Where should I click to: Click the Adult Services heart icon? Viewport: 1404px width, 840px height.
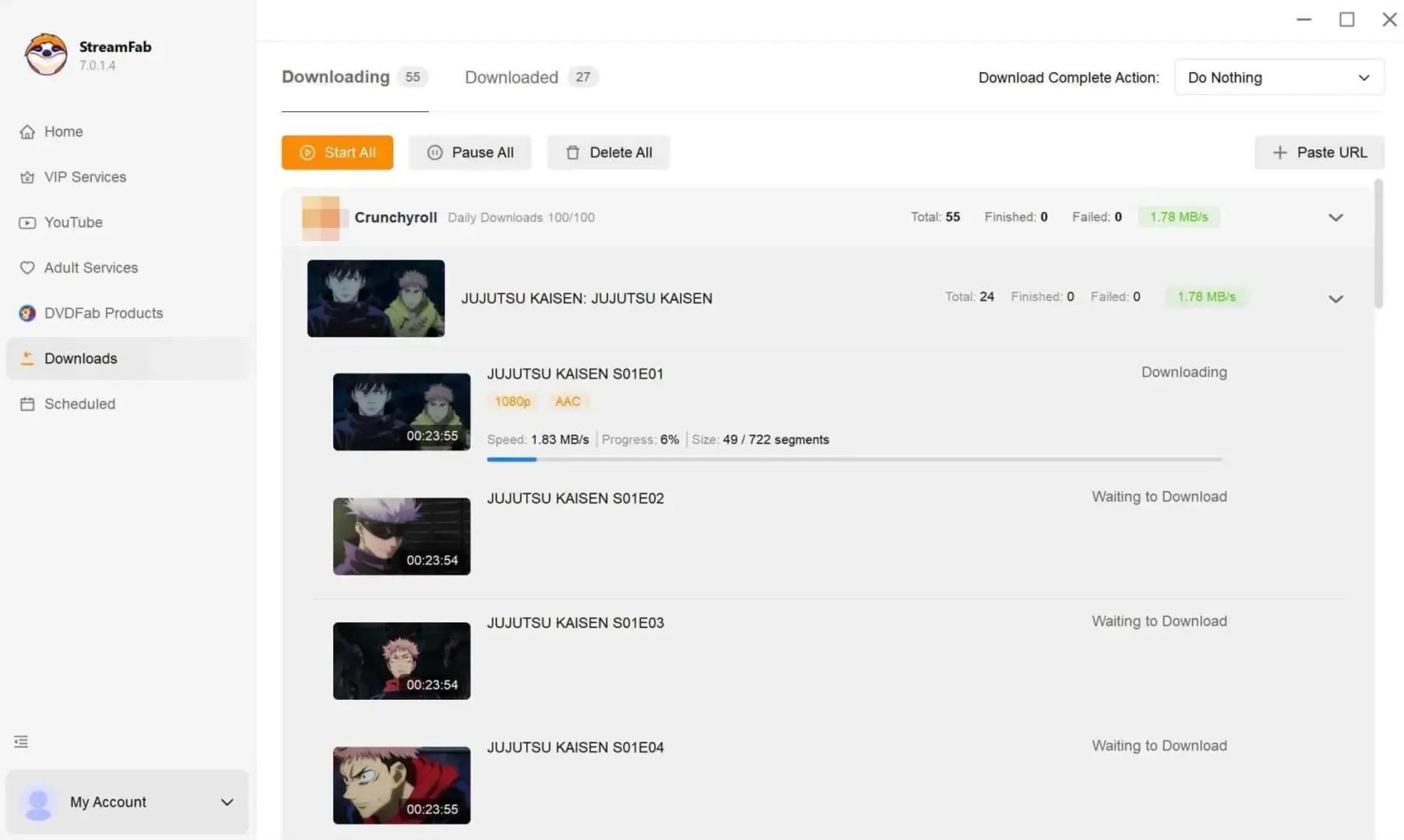[27, 268]
